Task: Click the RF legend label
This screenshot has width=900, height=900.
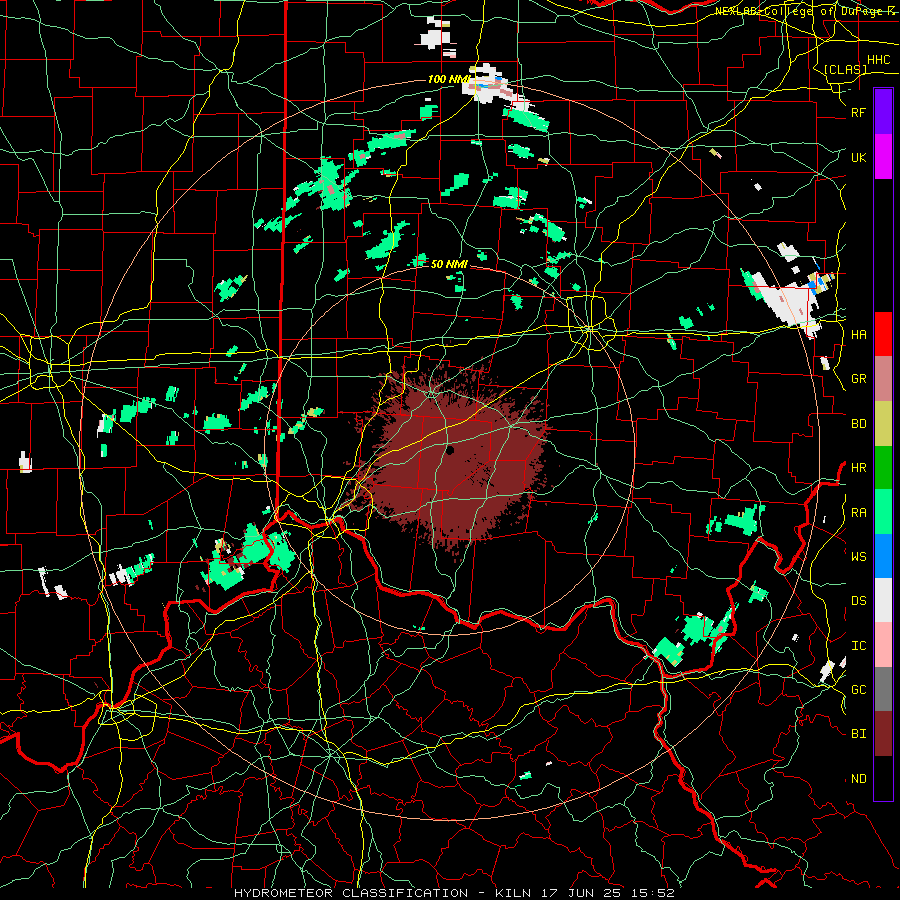Action: pos(859,112)
